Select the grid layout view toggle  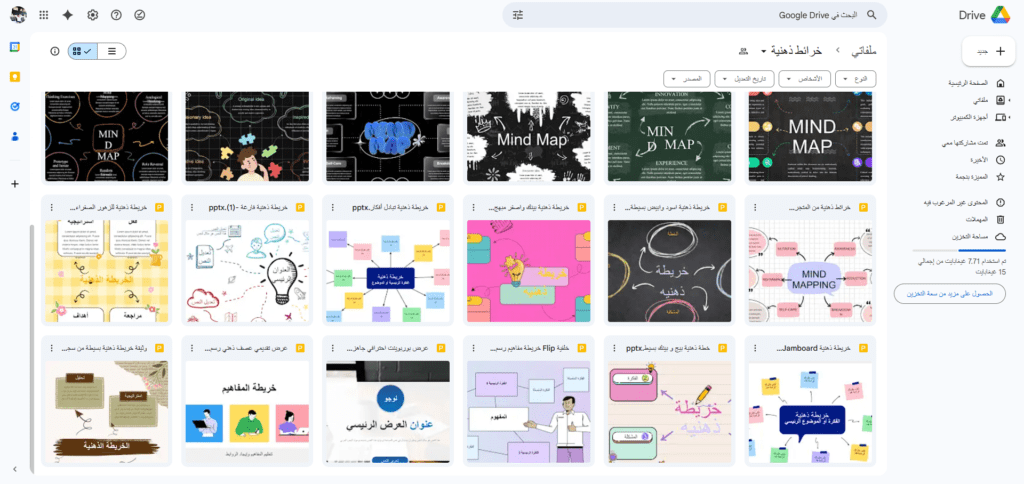(x=83, y=51)
